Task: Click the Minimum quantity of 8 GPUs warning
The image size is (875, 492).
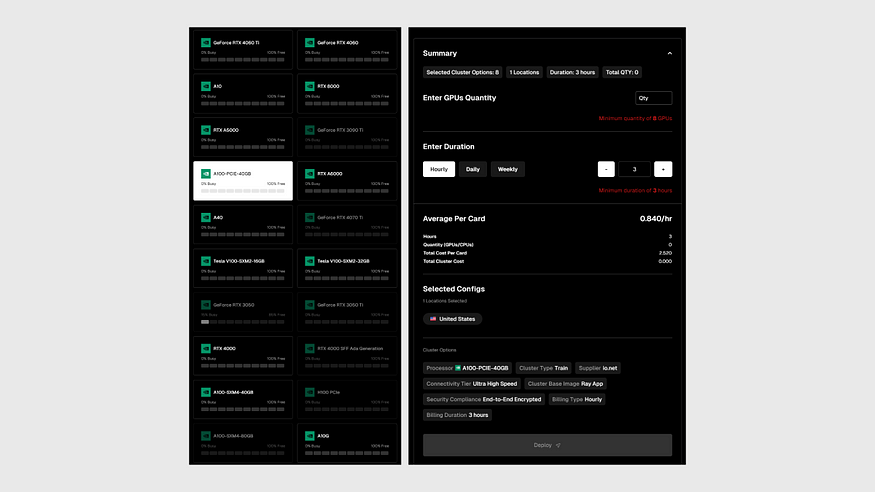Action: click(635, 118)
